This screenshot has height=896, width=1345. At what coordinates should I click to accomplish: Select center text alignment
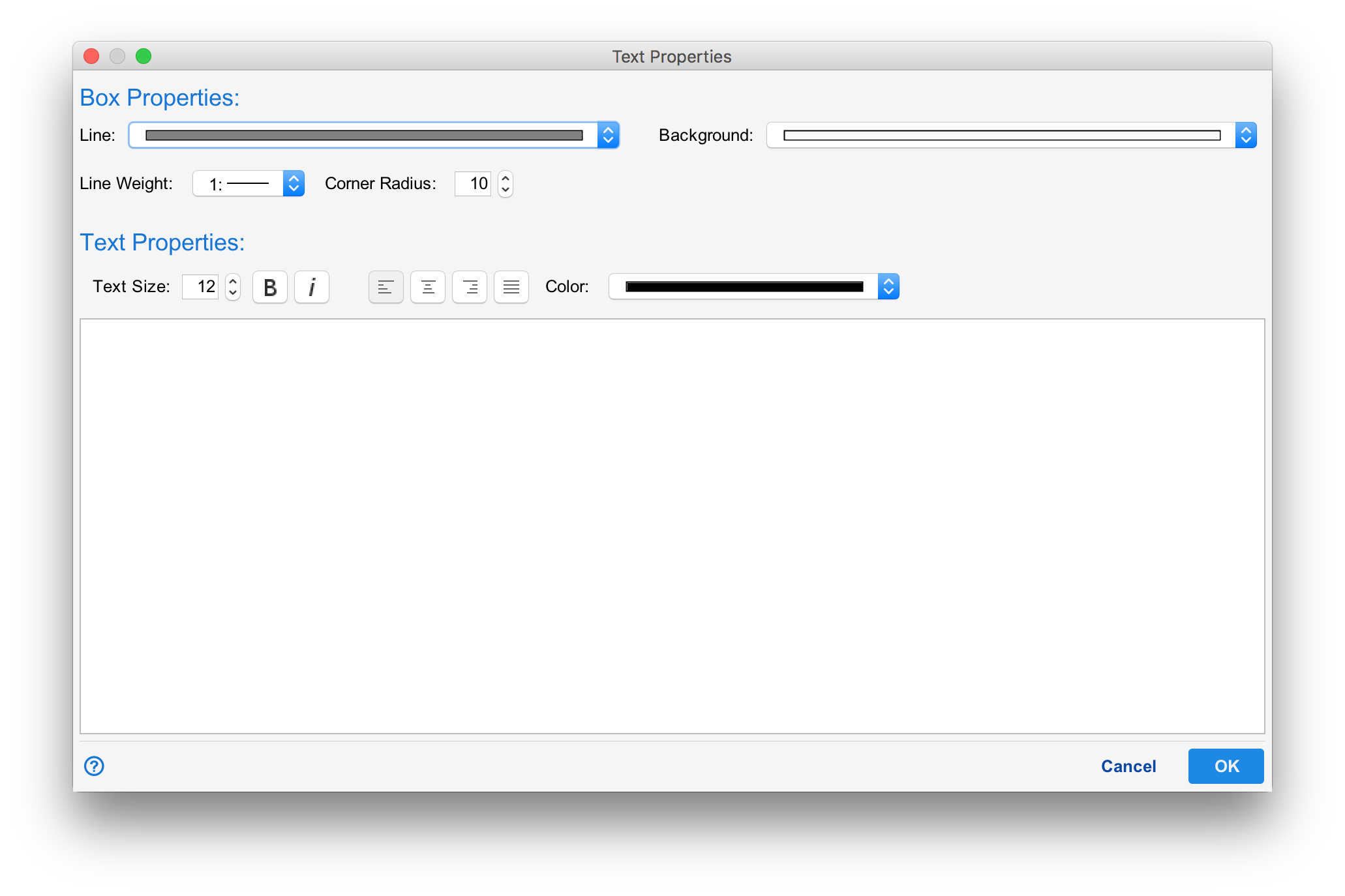point(427,287)
